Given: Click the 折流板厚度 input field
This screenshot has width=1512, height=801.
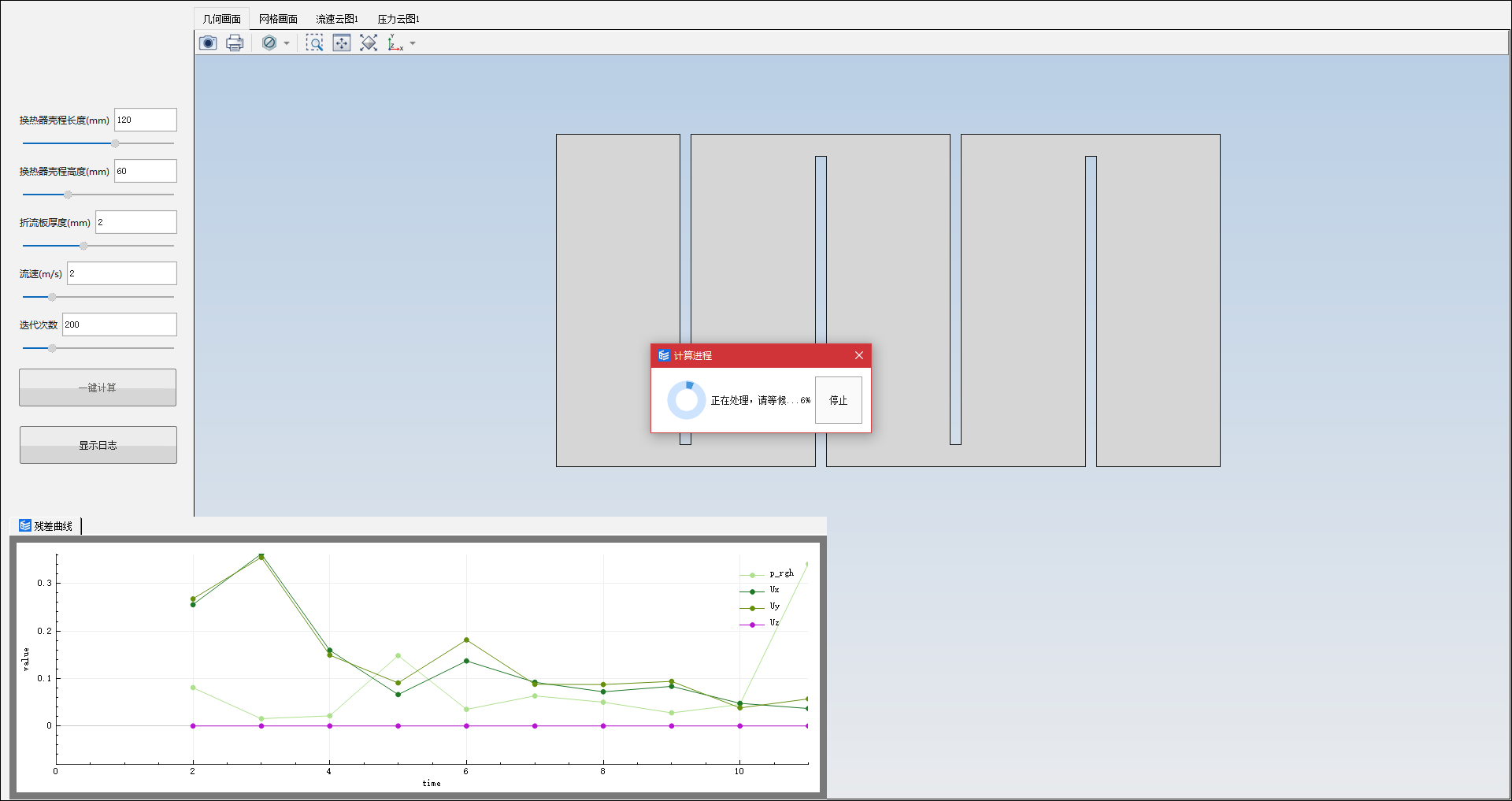Looking at the screenshot, I should pyautogui.click(x=136, y=222).
